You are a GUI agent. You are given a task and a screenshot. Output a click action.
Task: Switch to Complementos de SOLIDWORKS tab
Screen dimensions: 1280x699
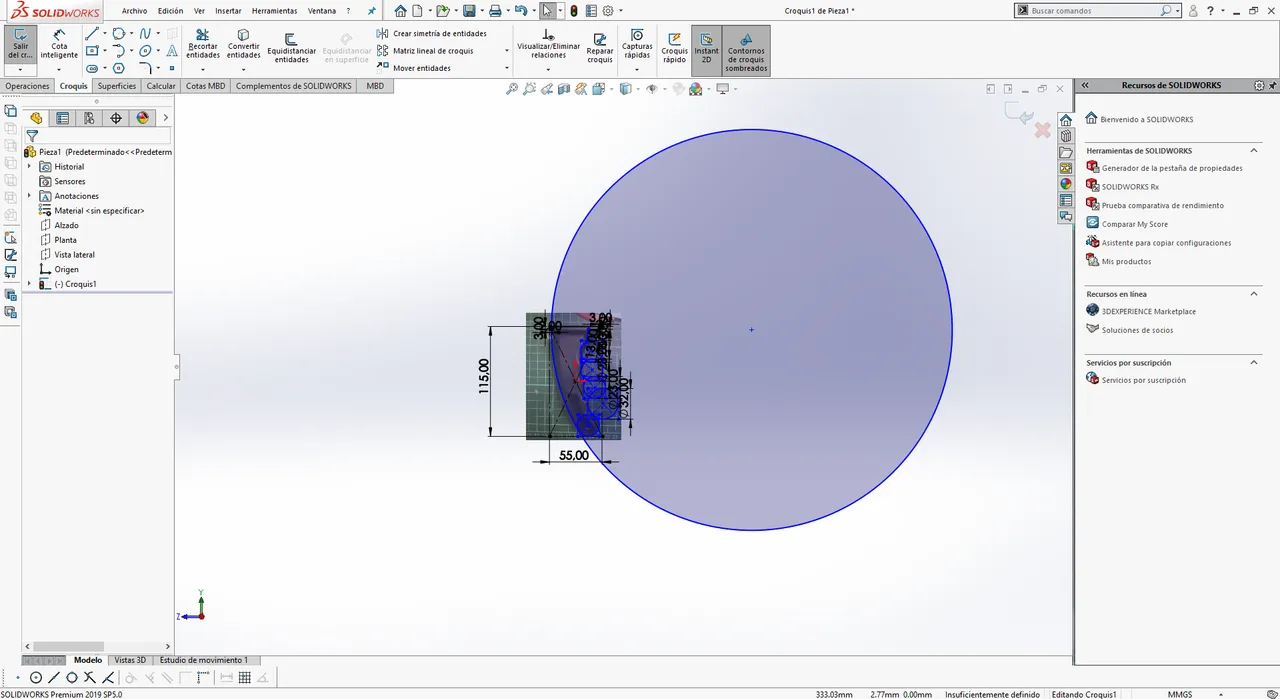pyautogui.click(x=294, y=86)
